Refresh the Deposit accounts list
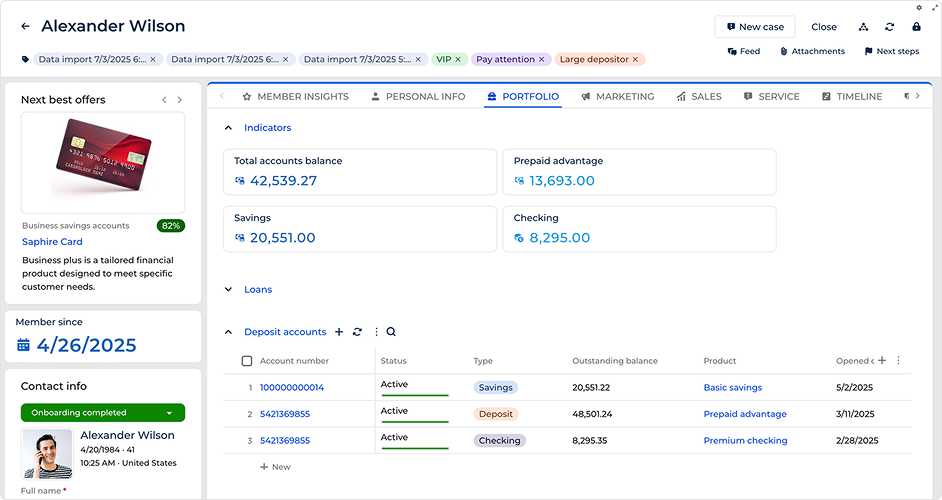 [x=357, y=332]
